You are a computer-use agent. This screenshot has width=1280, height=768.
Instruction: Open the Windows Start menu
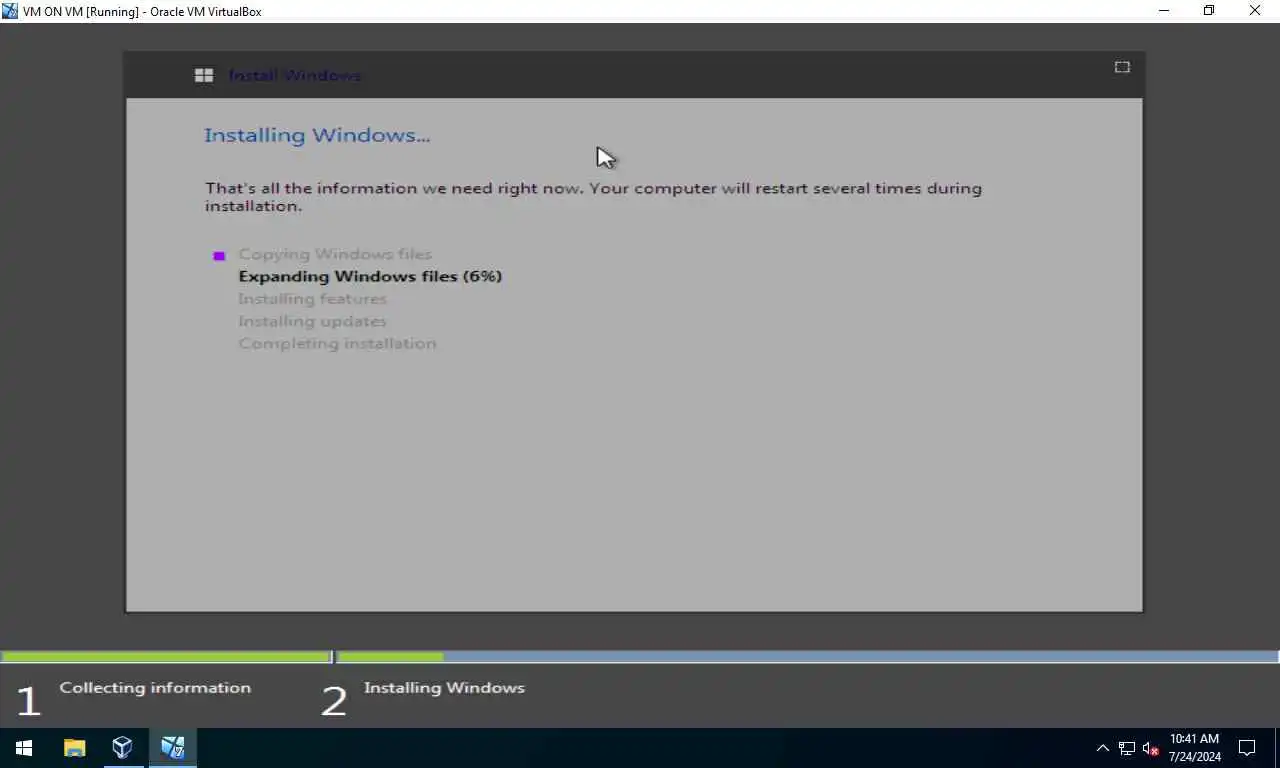pyautogui.click(x=24, y=748)
